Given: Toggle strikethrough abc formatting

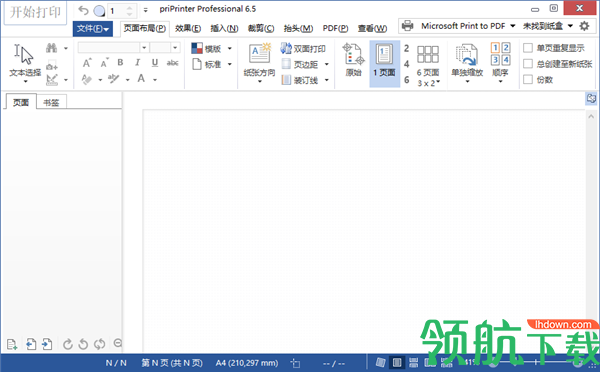Looking at the screenshot, I should point(173,62).
